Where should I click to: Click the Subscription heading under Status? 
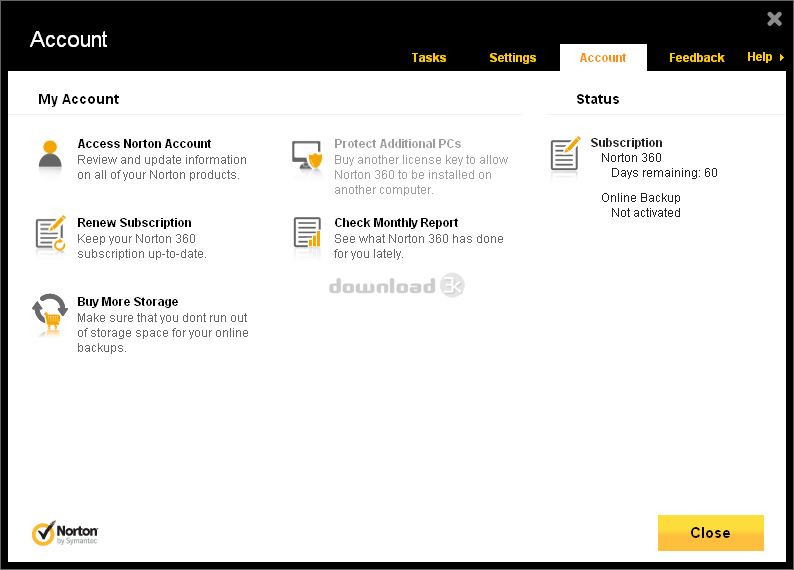click(626, 143)
